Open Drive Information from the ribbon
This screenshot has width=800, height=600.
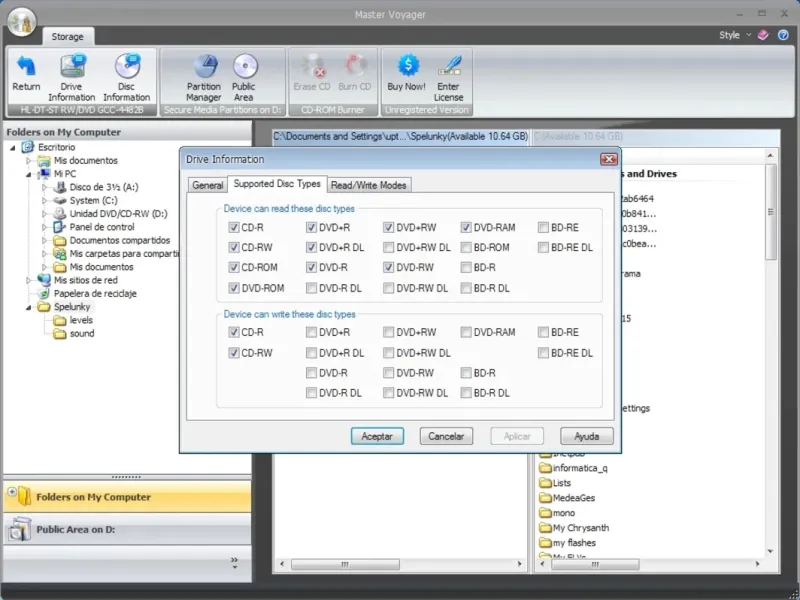(x=71, y=78)
